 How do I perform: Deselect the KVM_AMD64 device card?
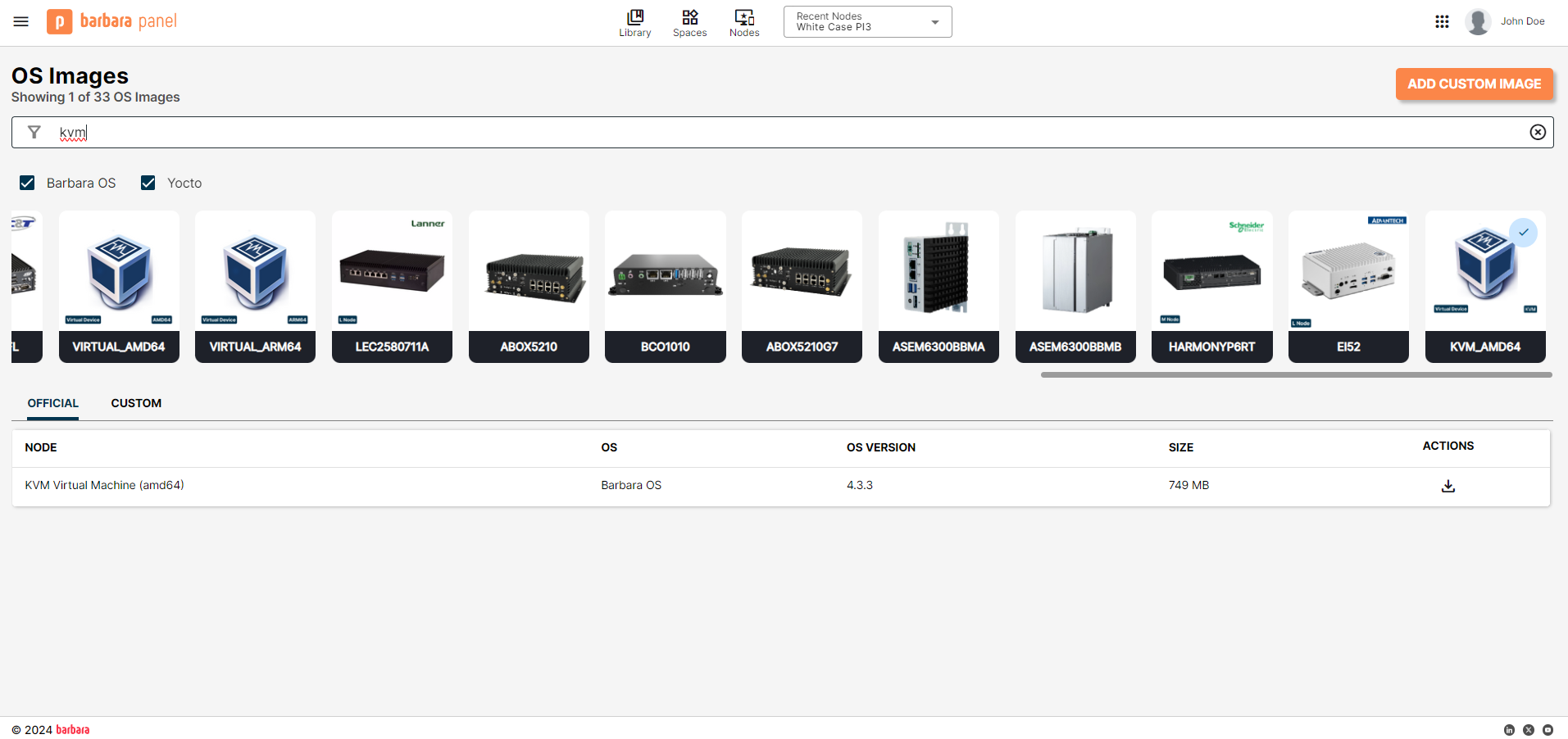(x=1484, y=286)
